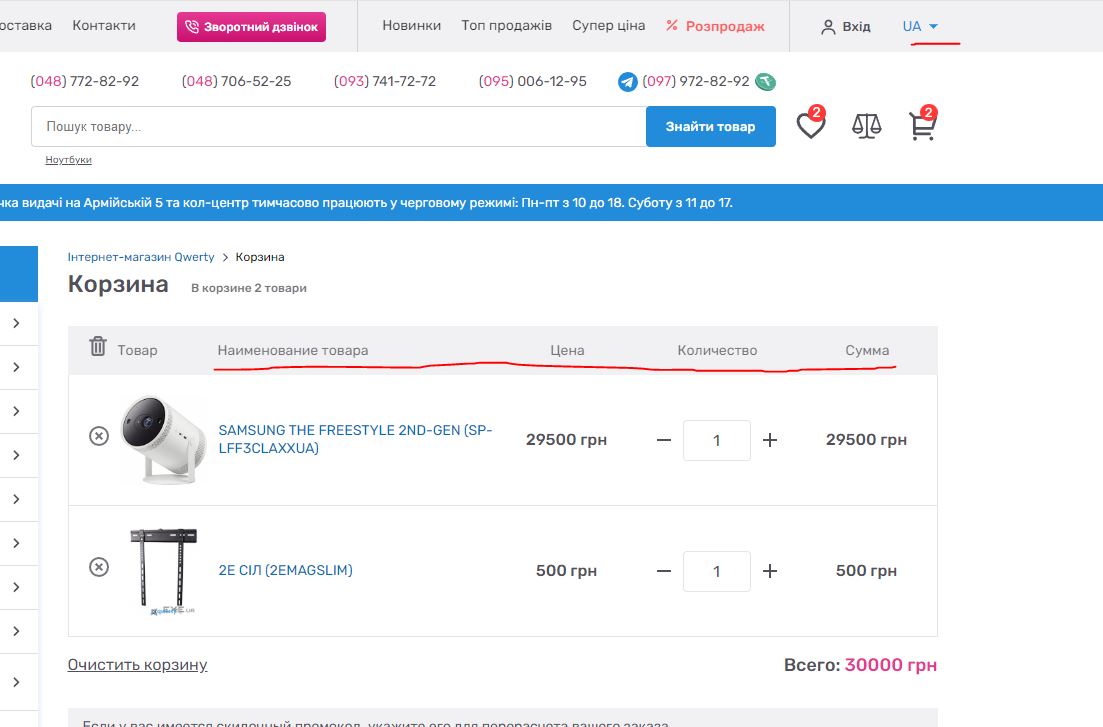This screenshot has width=1103, height=727.
Task: Open the shopping cart icon
Action: click(x=921, y=126)
